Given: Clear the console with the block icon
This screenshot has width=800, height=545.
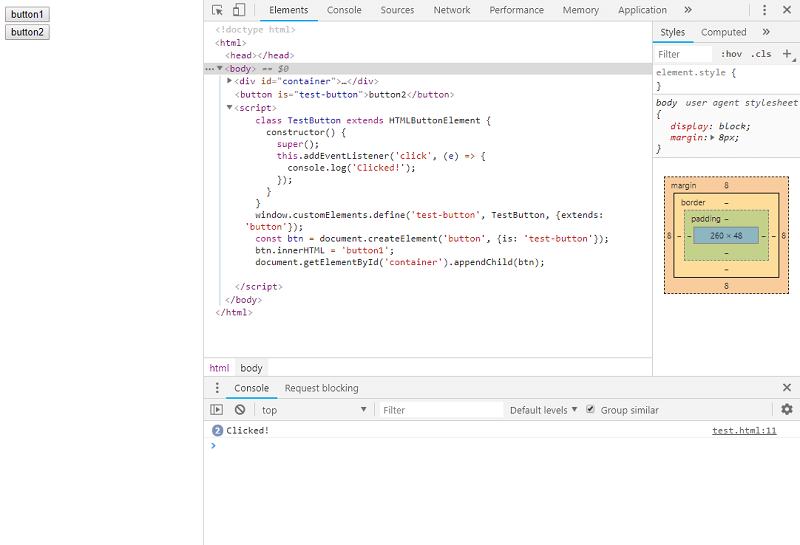Looking at the screenshot, I should (x=240, y=410).
